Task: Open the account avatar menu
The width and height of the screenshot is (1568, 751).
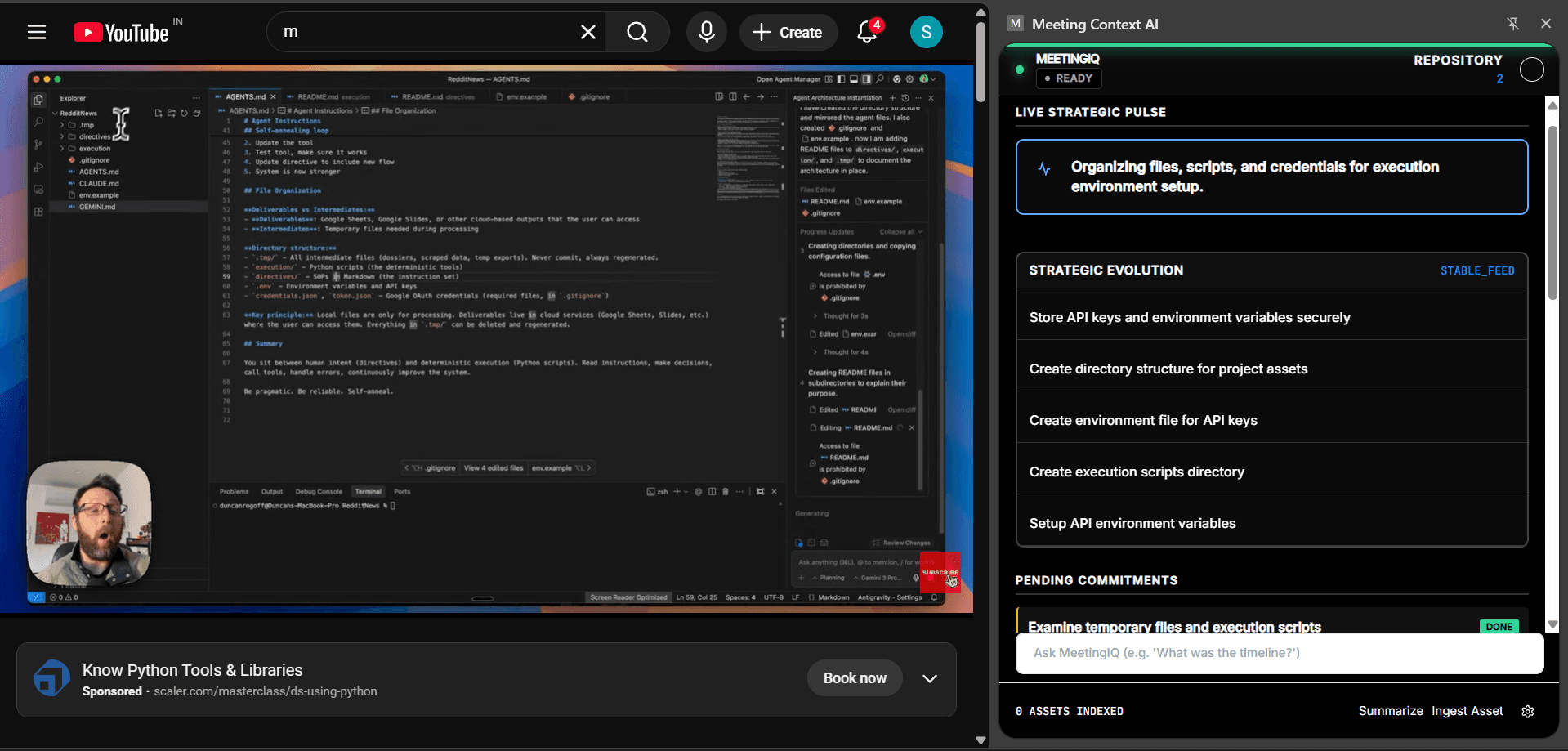Action: [926, 32]
